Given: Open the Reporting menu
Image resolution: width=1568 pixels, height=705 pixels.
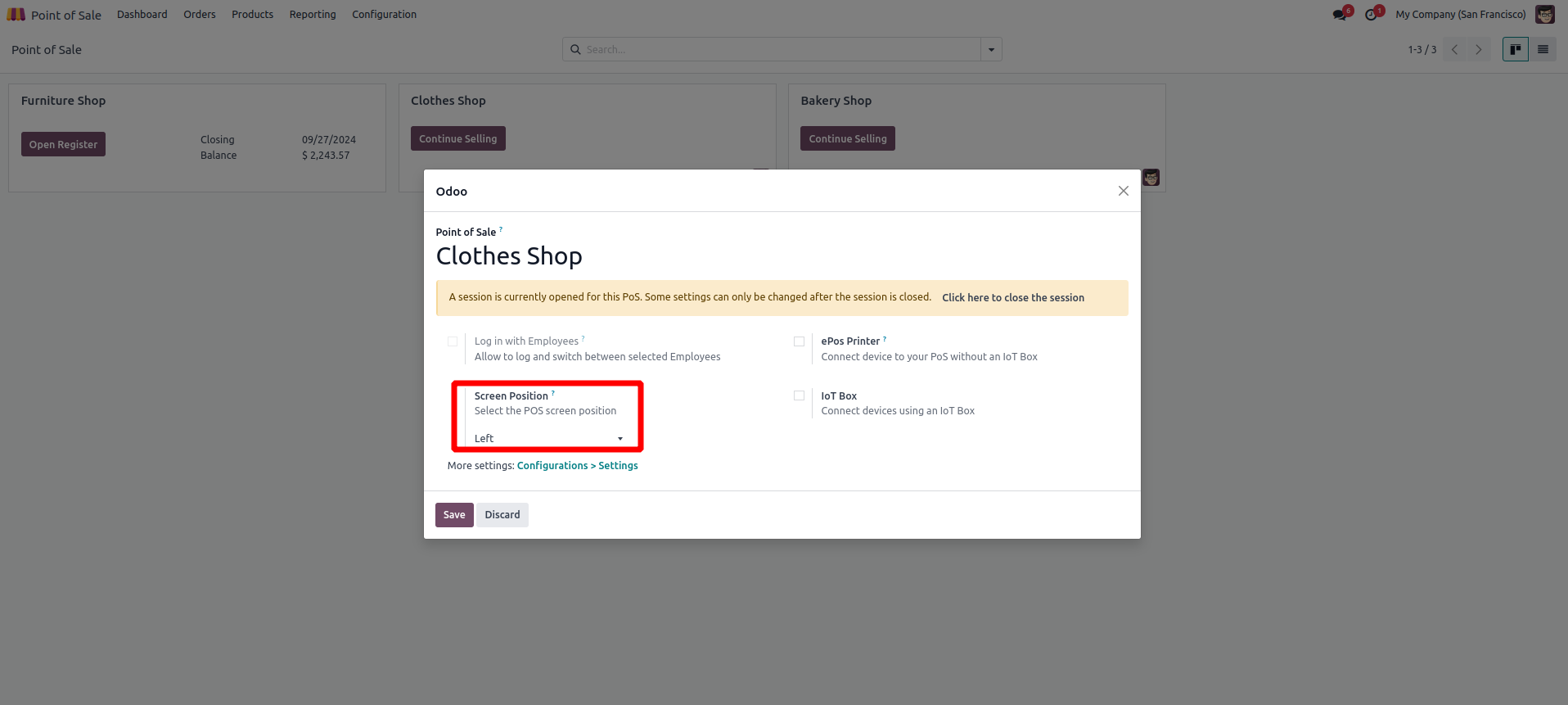Looking at the screenshot, I should point(313,15).
